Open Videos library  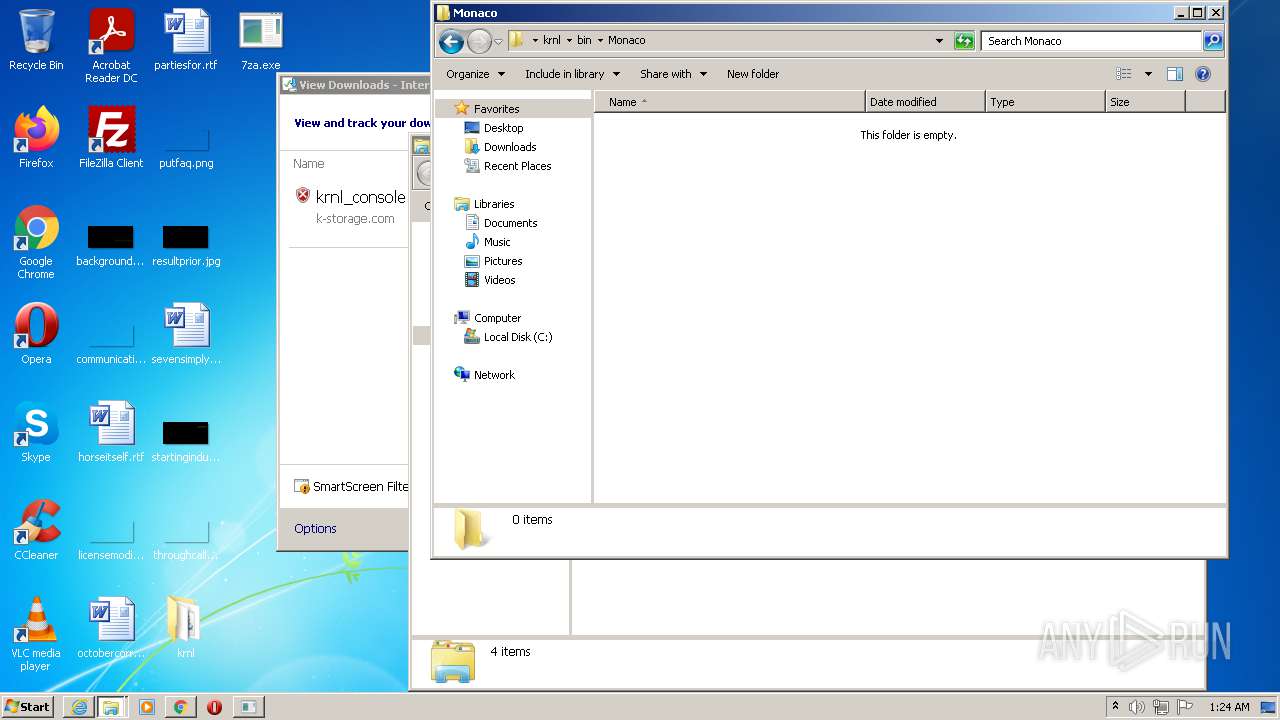499,279
